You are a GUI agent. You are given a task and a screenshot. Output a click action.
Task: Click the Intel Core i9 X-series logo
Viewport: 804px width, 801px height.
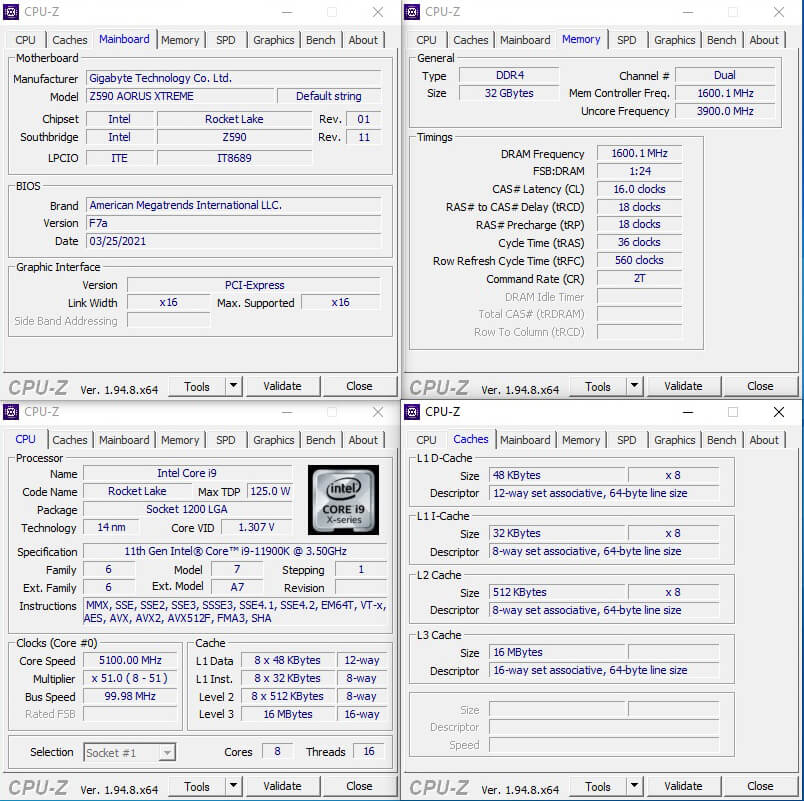[343, 498]
